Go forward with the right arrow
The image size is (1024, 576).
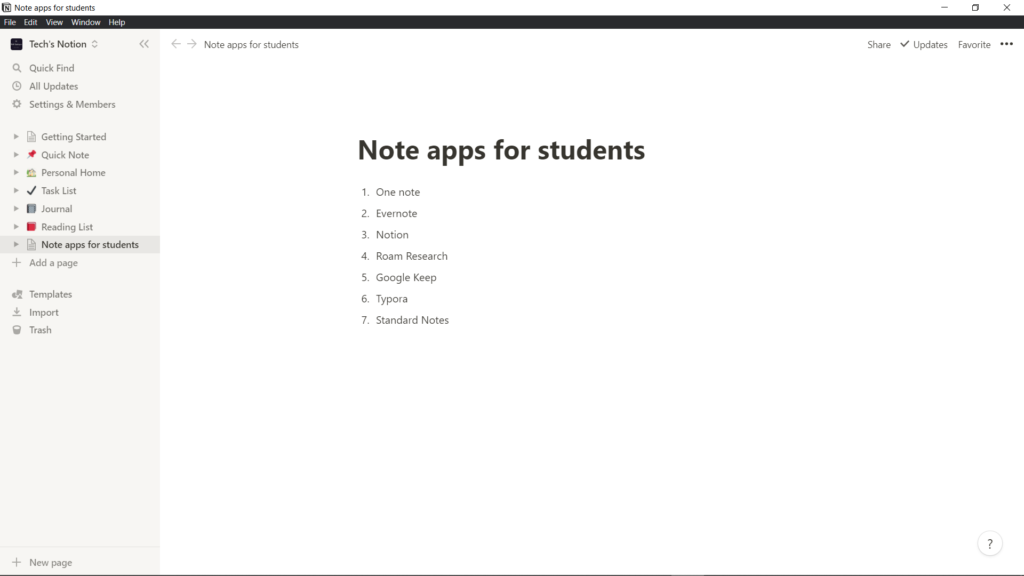tap(192, 44)
